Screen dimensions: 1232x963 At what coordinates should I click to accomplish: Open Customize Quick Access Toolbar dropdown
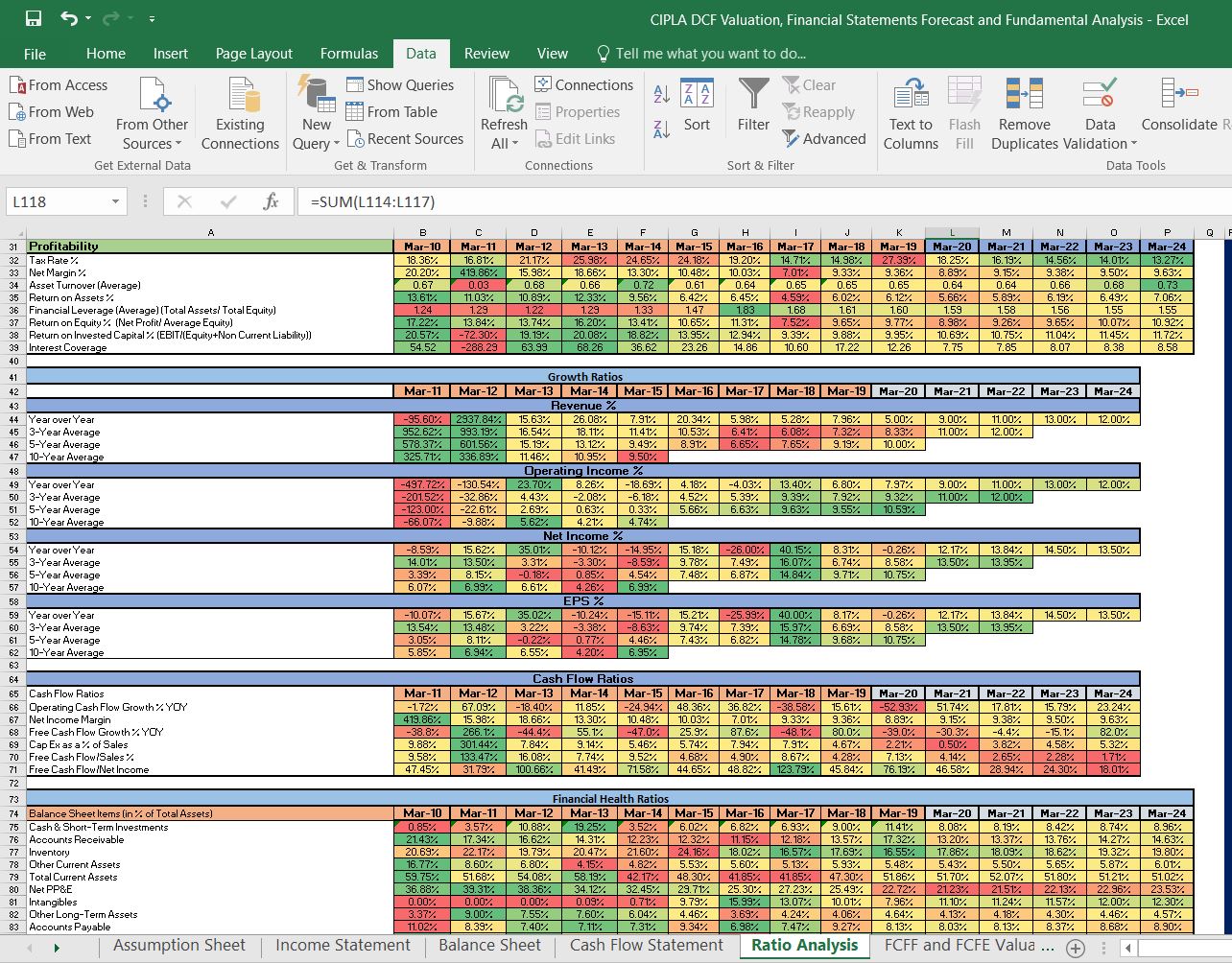pyautogui.click(x=152, y=19)
